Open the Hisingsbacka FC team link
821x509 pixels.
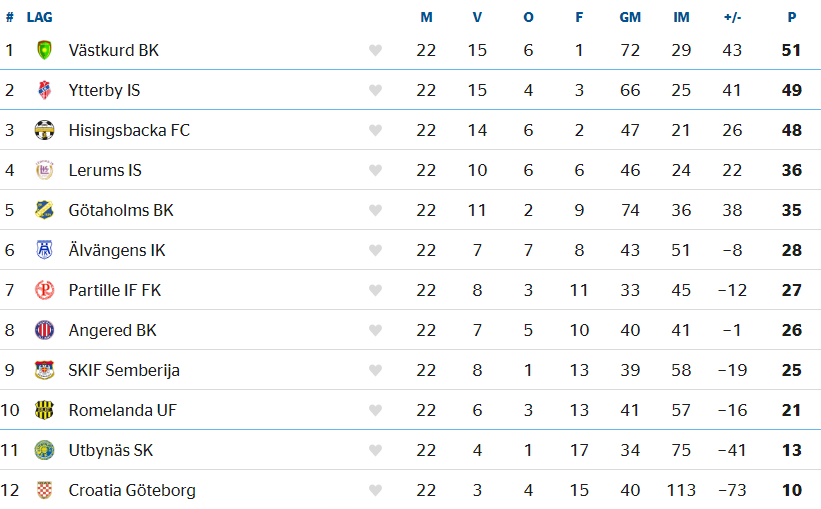coord(129,130)
